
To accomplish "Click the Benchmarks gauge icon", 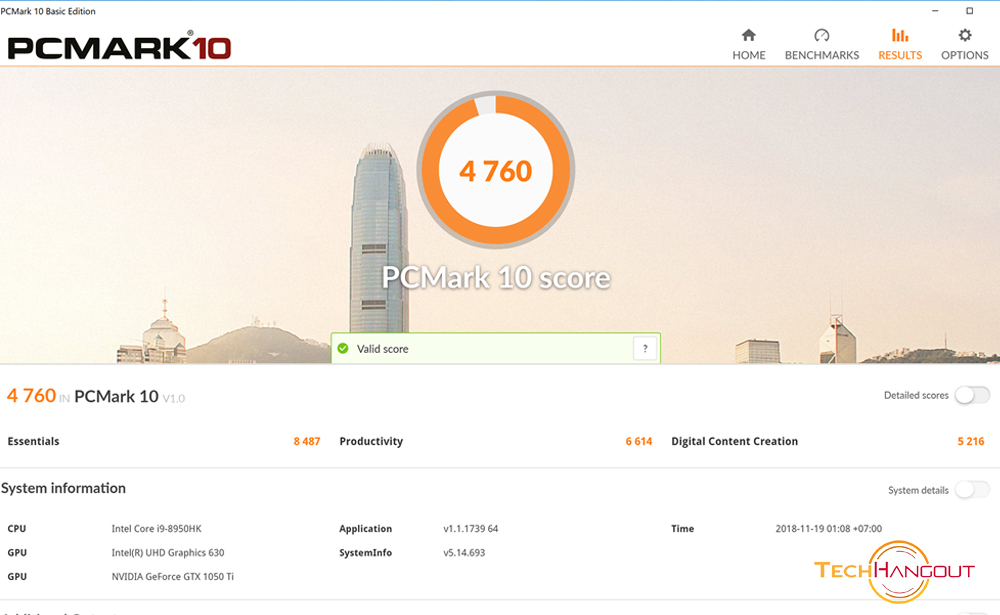I will [x=821, y=35].
